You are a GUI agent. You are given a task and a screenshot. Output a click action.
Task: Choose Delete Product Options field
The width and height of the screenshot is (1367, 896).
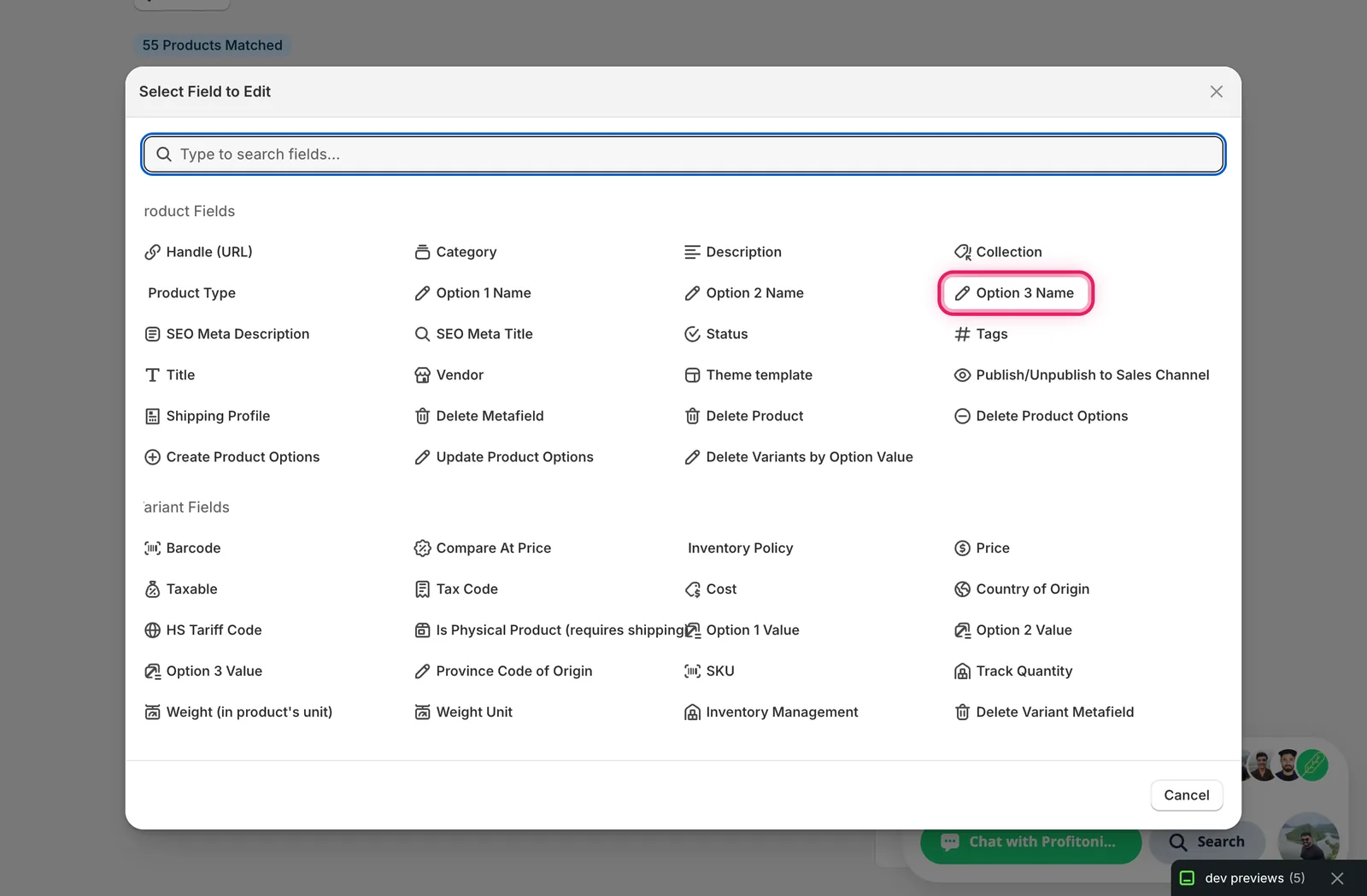[1041, 416]
